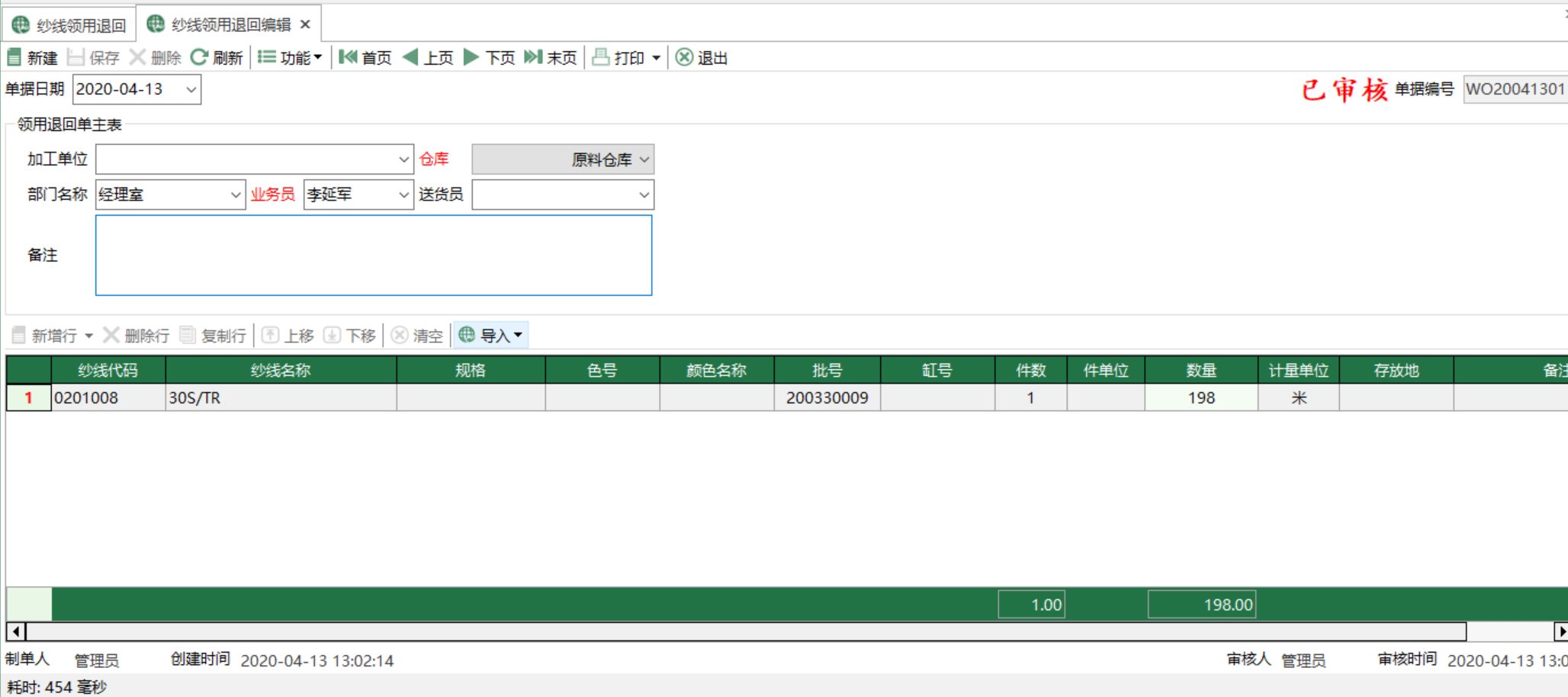The width and height of the screenshot is (1568, 697).
Task: Clear rows with 清空
Action: click(x=416, y=336)
